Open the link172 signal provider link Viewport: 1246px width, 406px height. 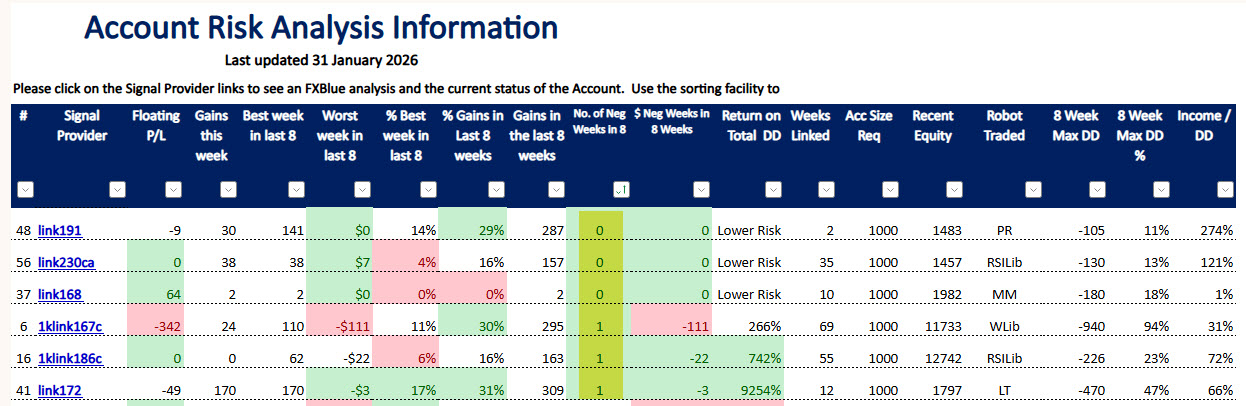pyautogui.click(x=59, y=391)
